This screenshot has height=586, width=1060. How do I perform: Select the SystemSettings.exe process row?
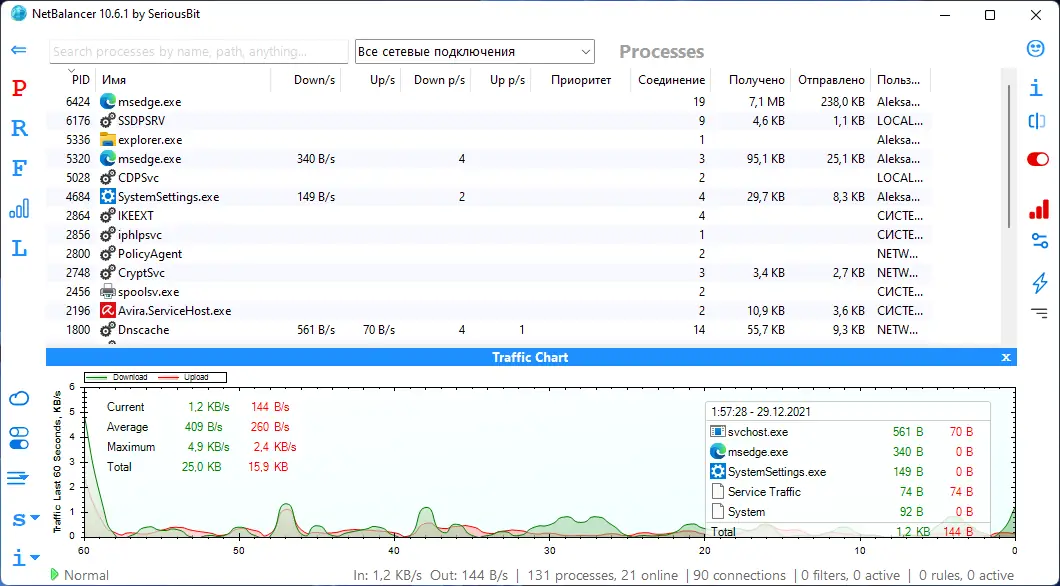pos(489,197)
